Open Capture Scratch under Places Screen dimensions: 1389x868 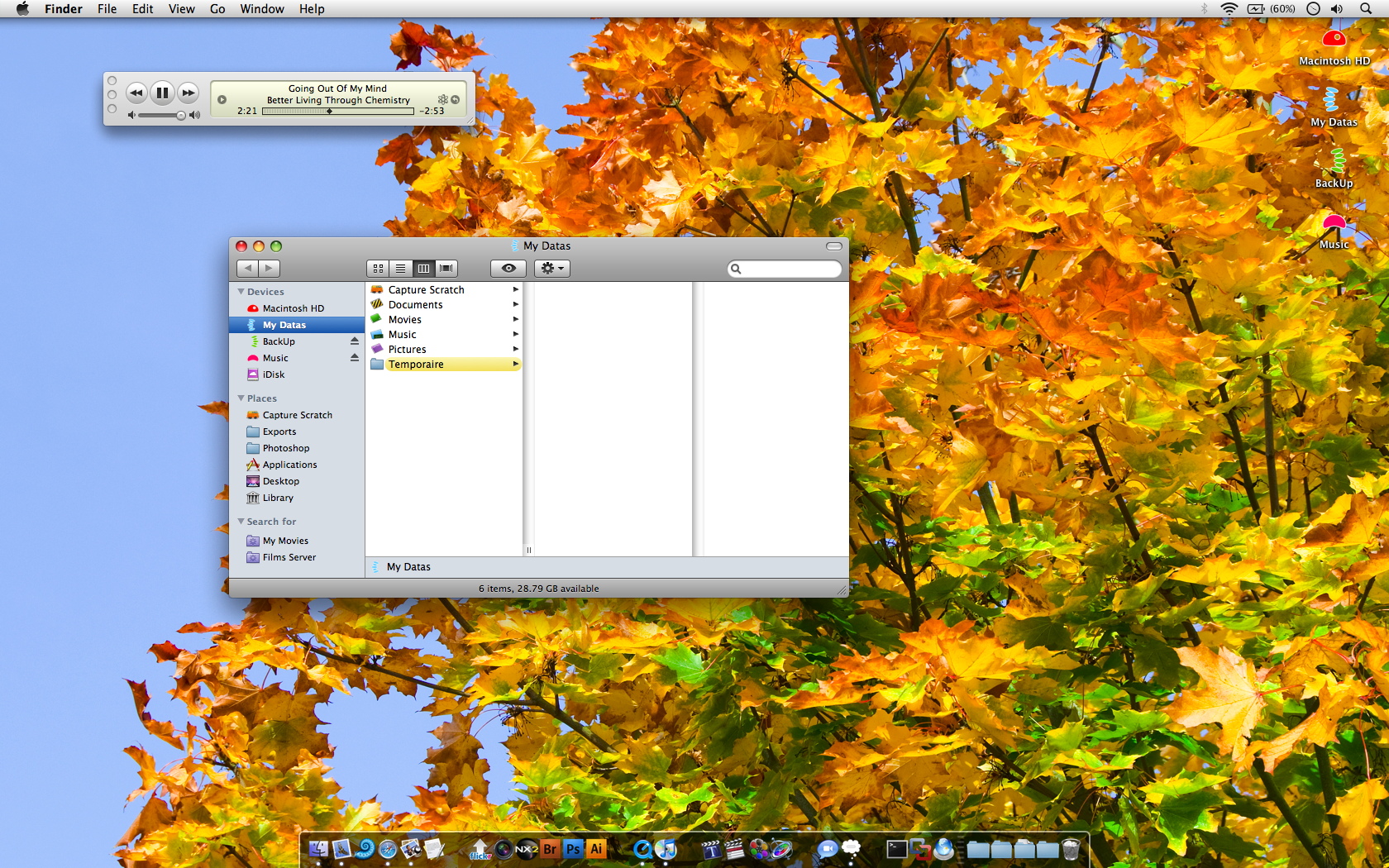(x=296, y=415)
